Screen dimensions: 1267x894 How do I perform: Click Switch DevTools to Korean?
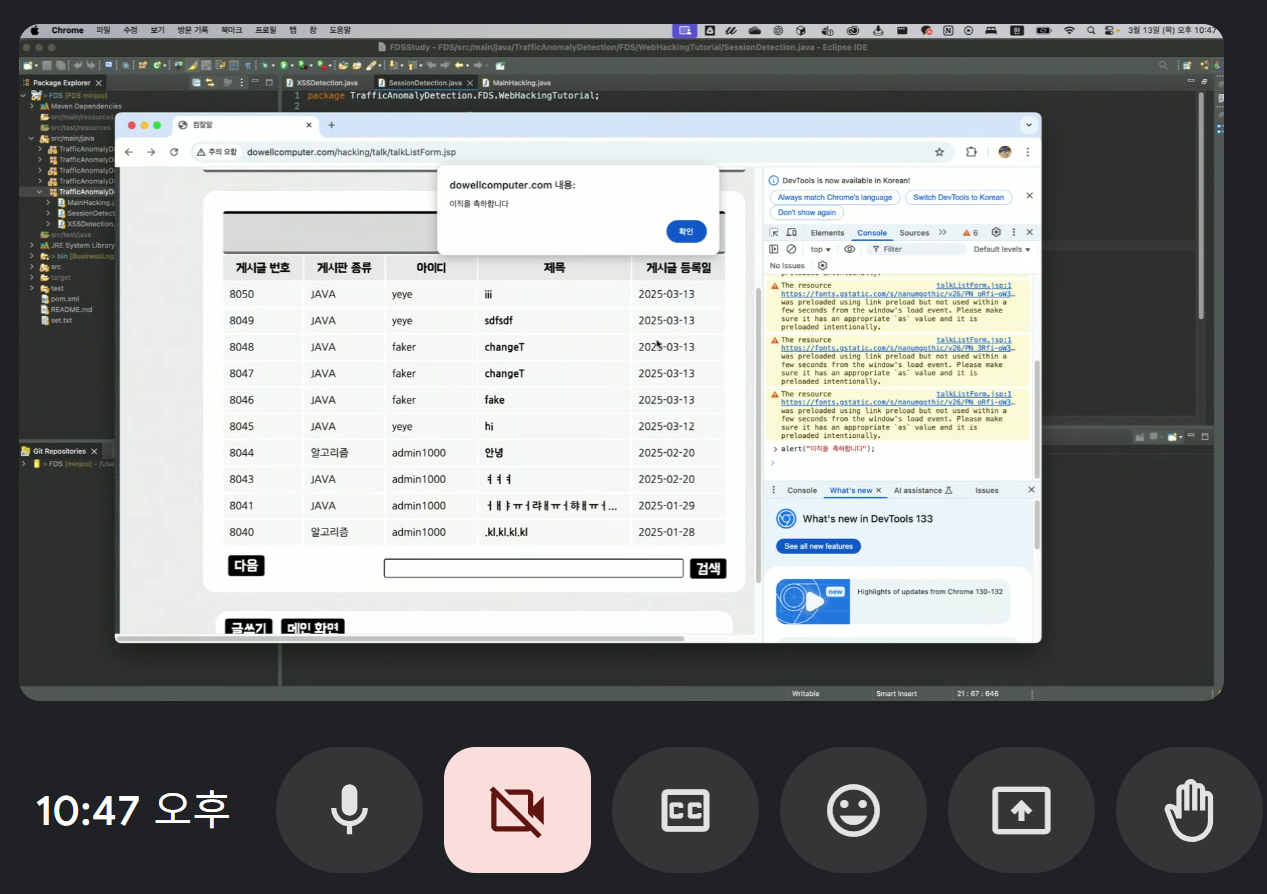[959, 197]
